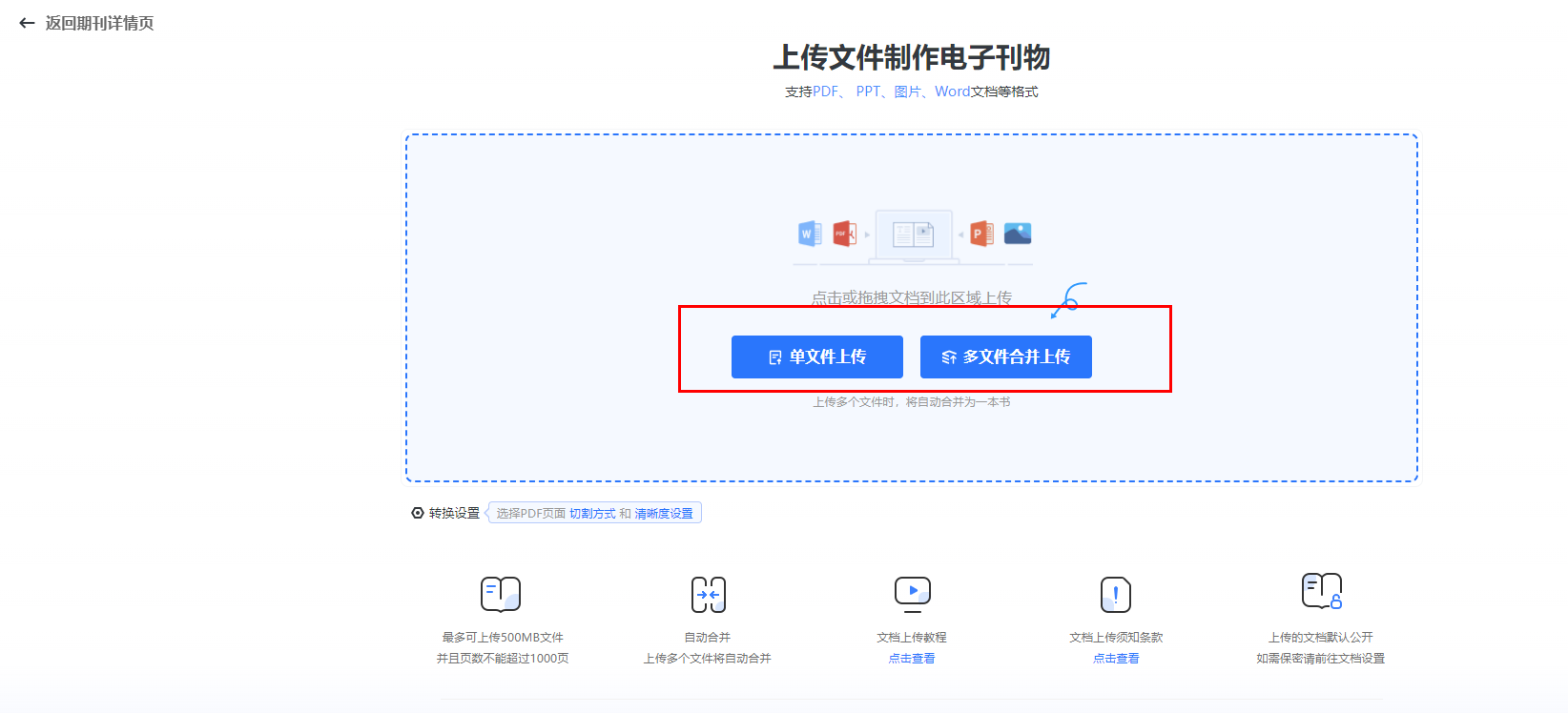Click the orange PowerPoint file icon
The height and width of the screenshot is (713, 1568).
pyautogui.click(x=981, y=234)
